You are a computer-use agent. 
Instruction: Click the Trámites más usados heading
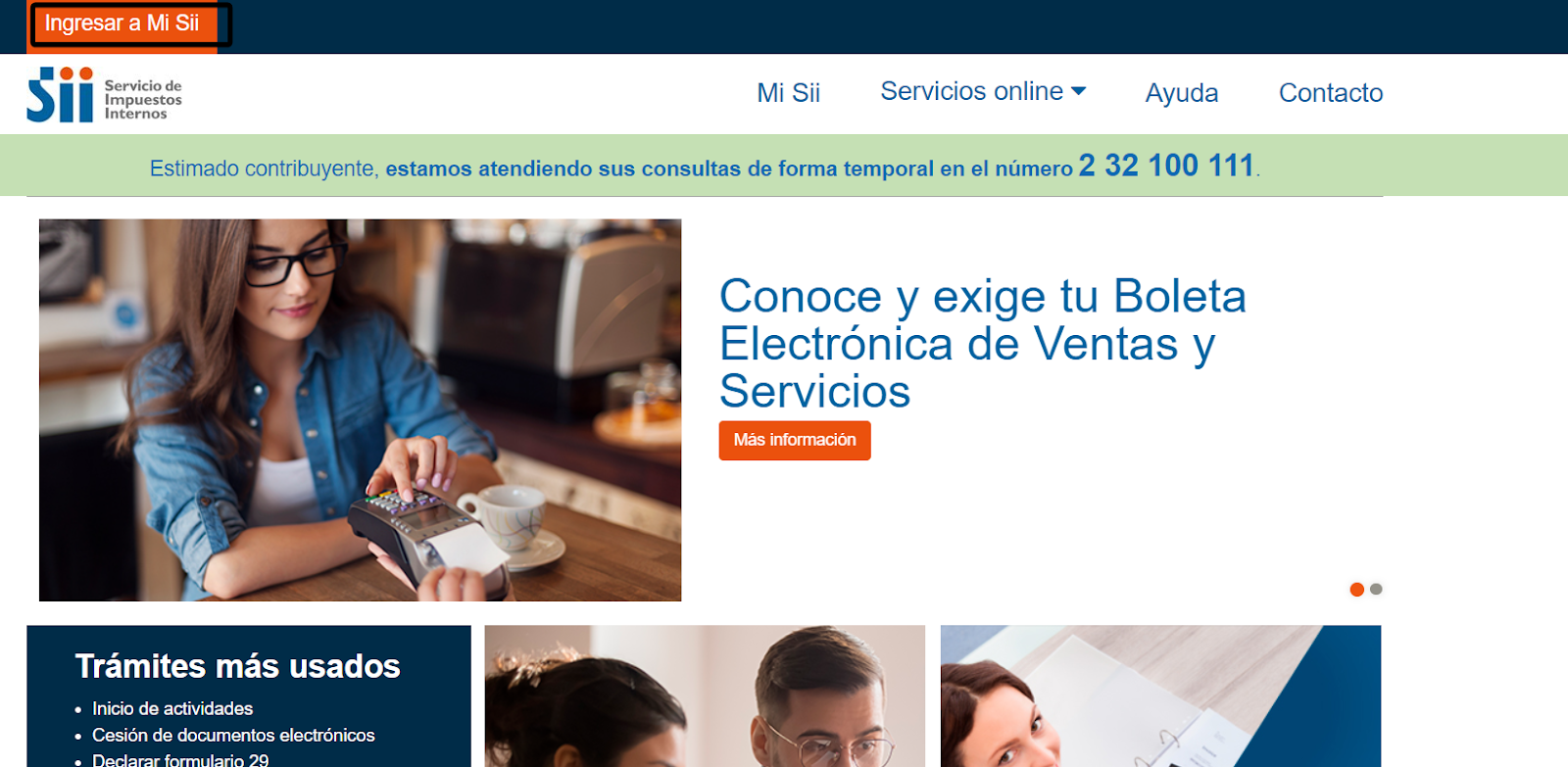(238, 666)
